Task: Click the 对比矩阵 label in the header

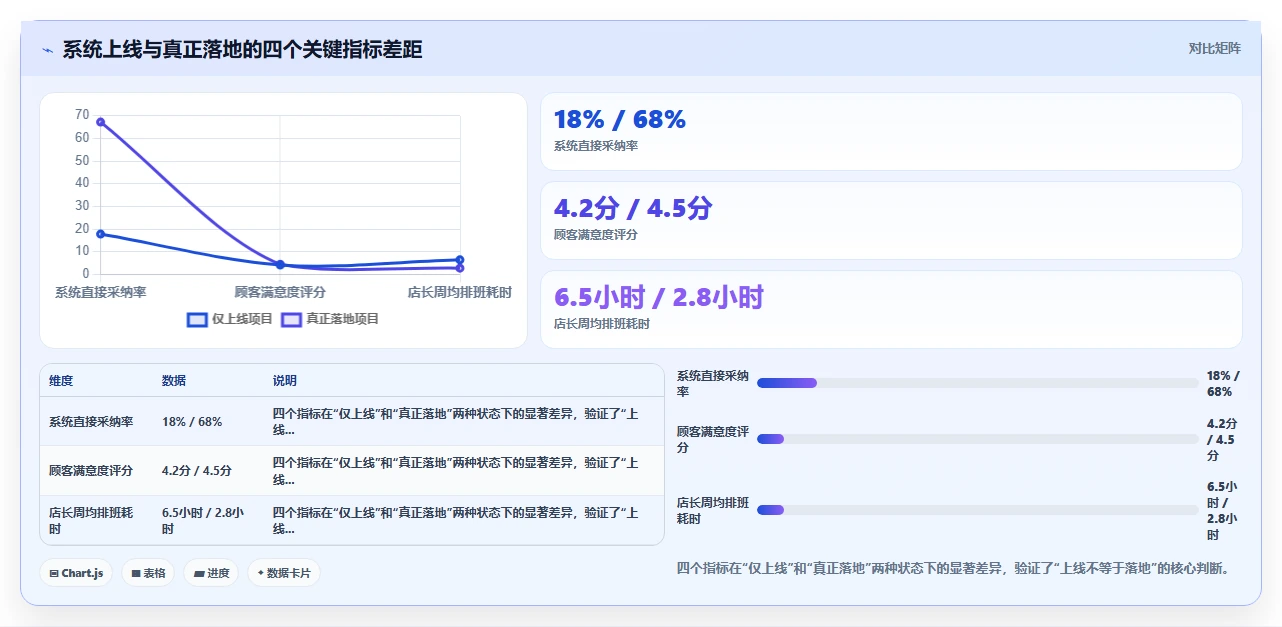Action: (1214, 48)
